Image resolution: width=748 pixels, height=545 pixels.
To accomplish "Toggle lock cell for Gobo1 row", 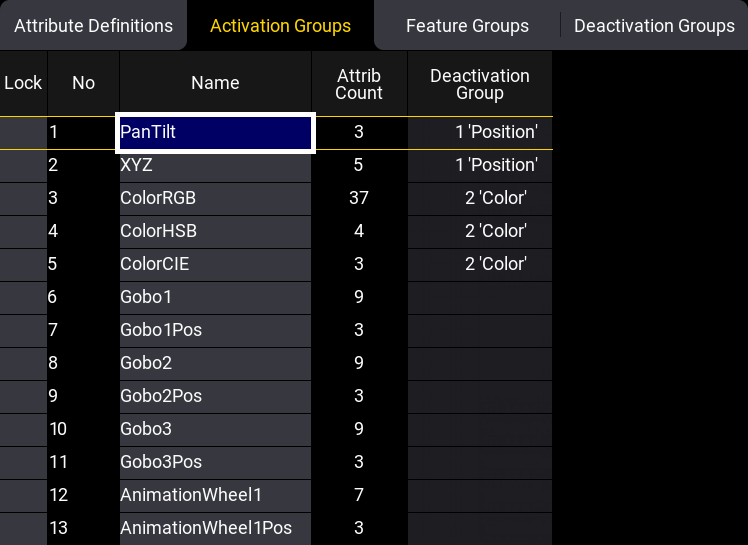I will tap(23, 297).
